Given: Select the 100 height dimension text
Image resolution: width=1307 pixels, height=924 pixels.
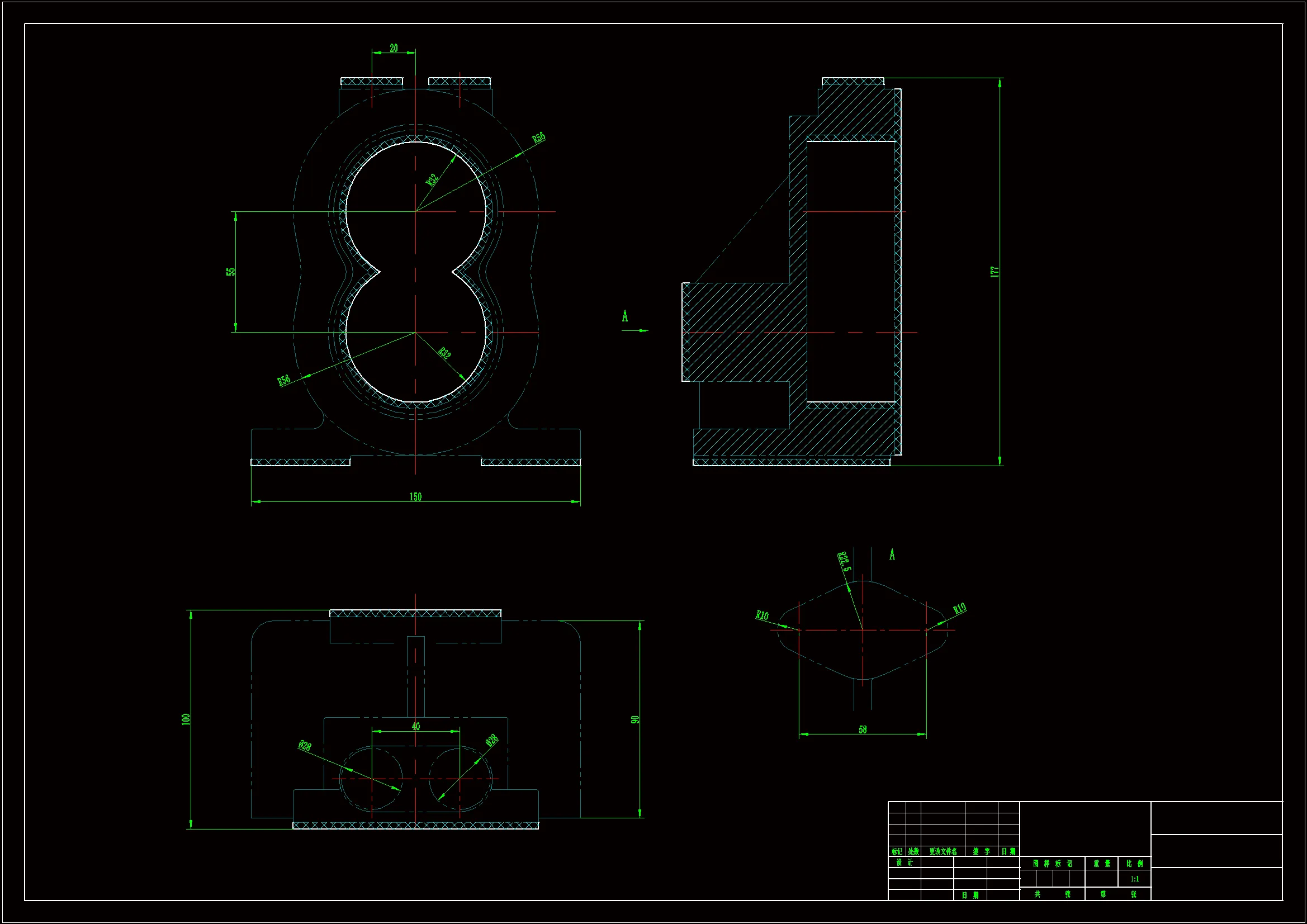Looking at the screenshot, I should tap(186, 719).
